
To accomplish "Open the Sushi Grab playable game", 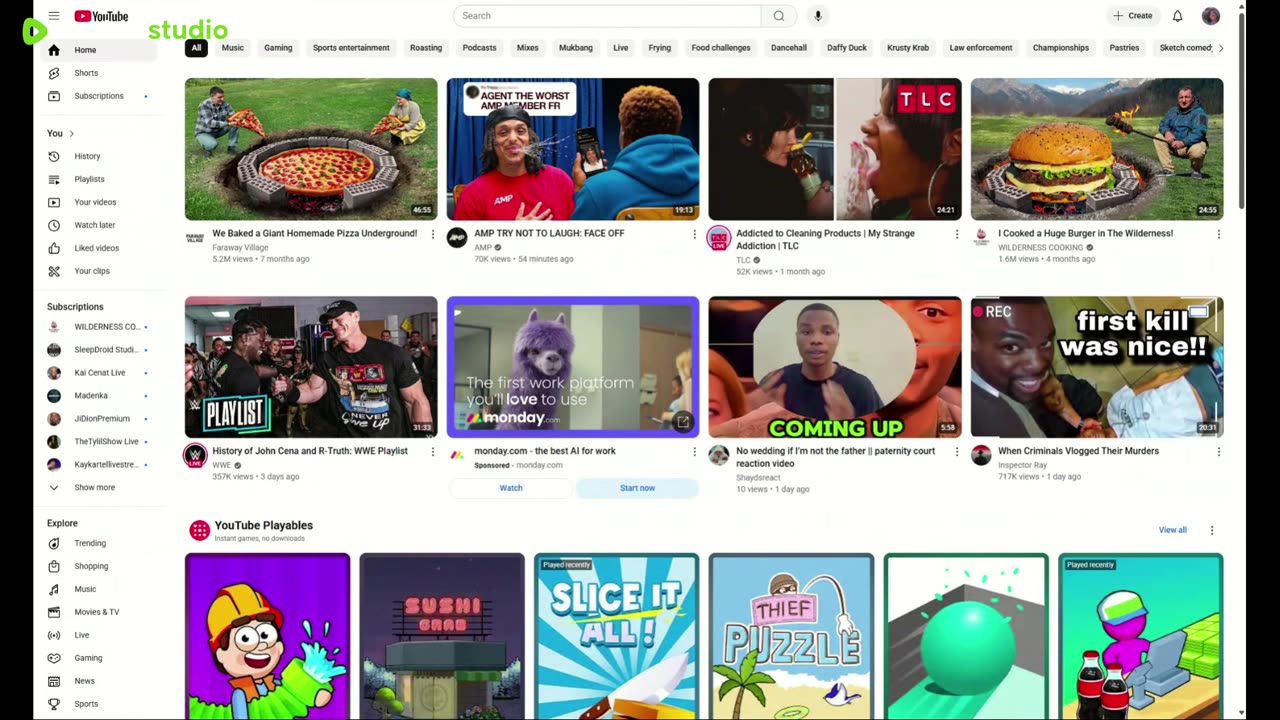I will point(442,636).
